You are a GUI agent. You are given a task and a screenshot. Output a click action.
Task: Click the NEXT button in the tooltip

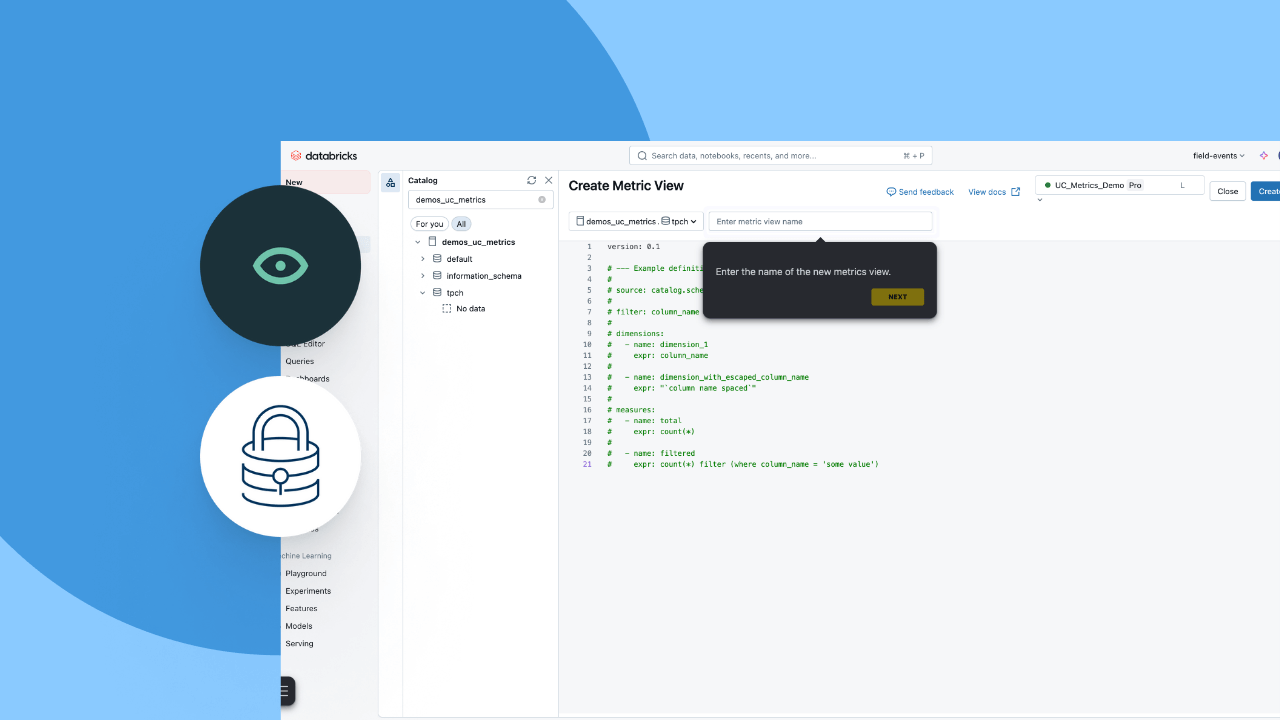coord(897,297)
